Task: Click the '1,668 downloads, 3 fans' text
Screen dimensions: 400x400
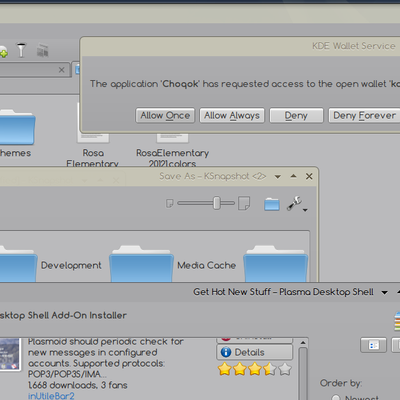Action: click(x=78, y=385)
